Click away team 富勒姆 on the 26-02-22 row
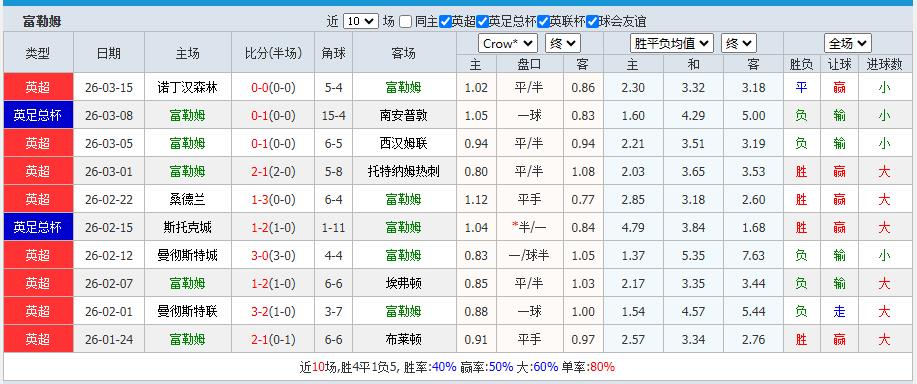The image size is (917, 384). coord(404,199)
